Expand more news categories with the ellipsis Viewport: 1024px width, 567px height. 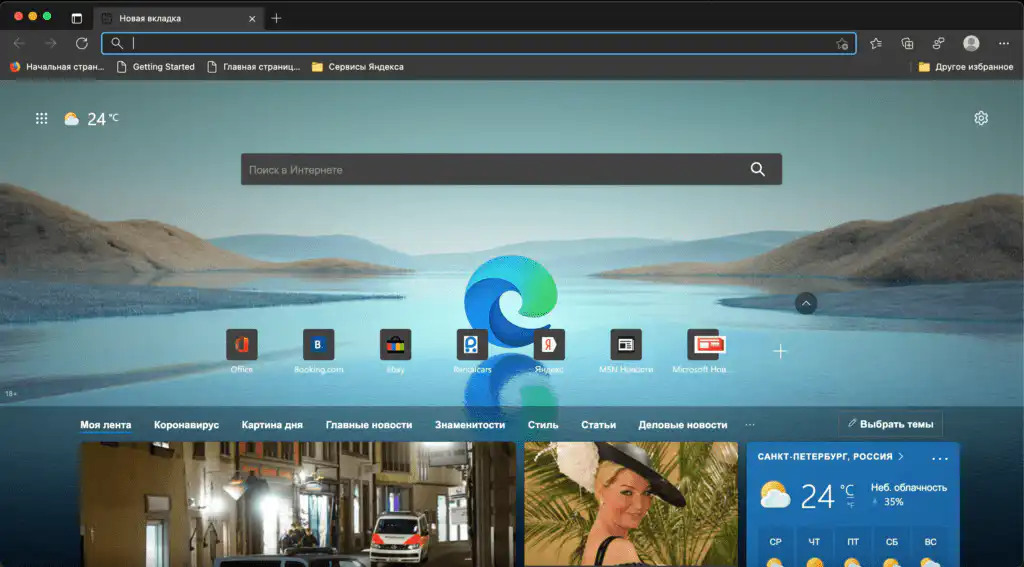coord(750,425)
